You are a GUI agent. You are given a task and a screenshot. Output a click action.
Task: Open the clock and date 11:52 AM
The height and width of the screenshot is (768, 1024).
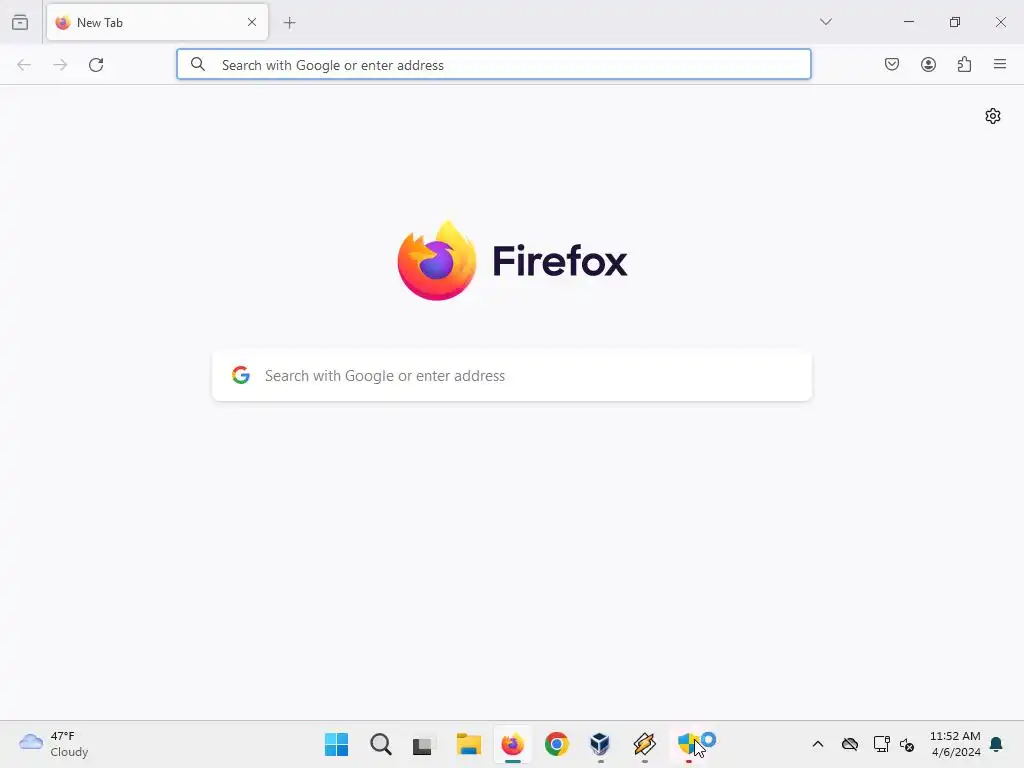pos(955,744)
